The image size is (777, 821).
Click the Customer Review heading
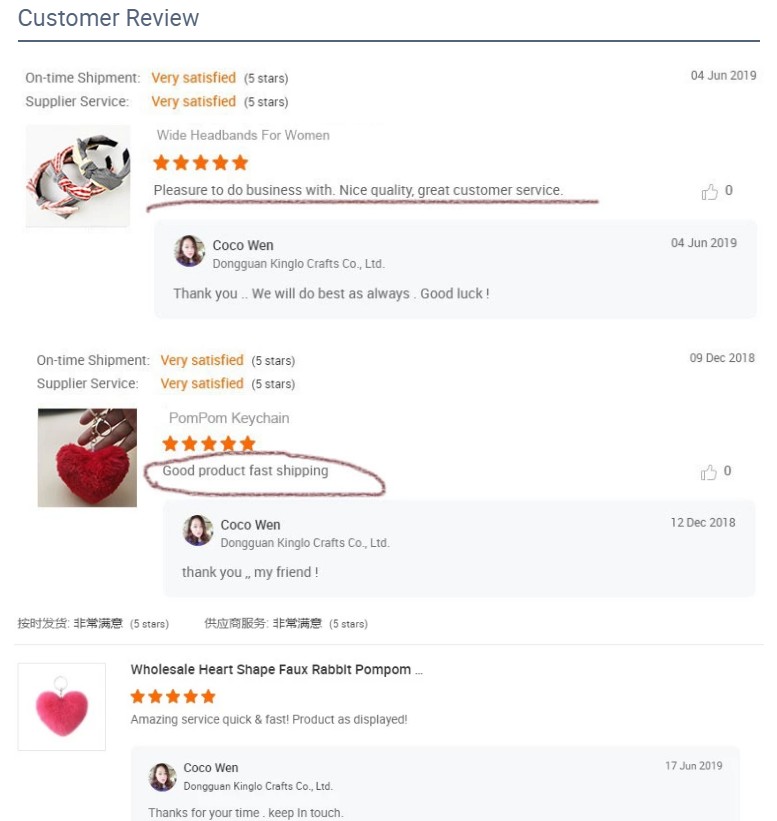pos(108,18)
